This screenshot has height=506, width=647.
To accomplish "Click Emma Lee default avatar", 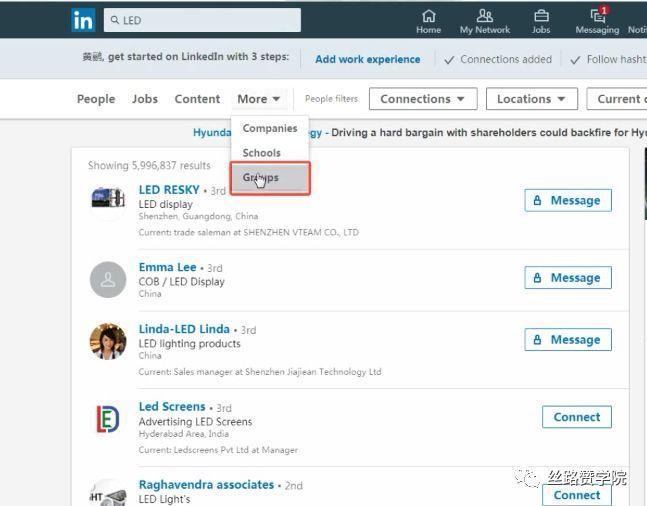I will (x=108, y=280).
